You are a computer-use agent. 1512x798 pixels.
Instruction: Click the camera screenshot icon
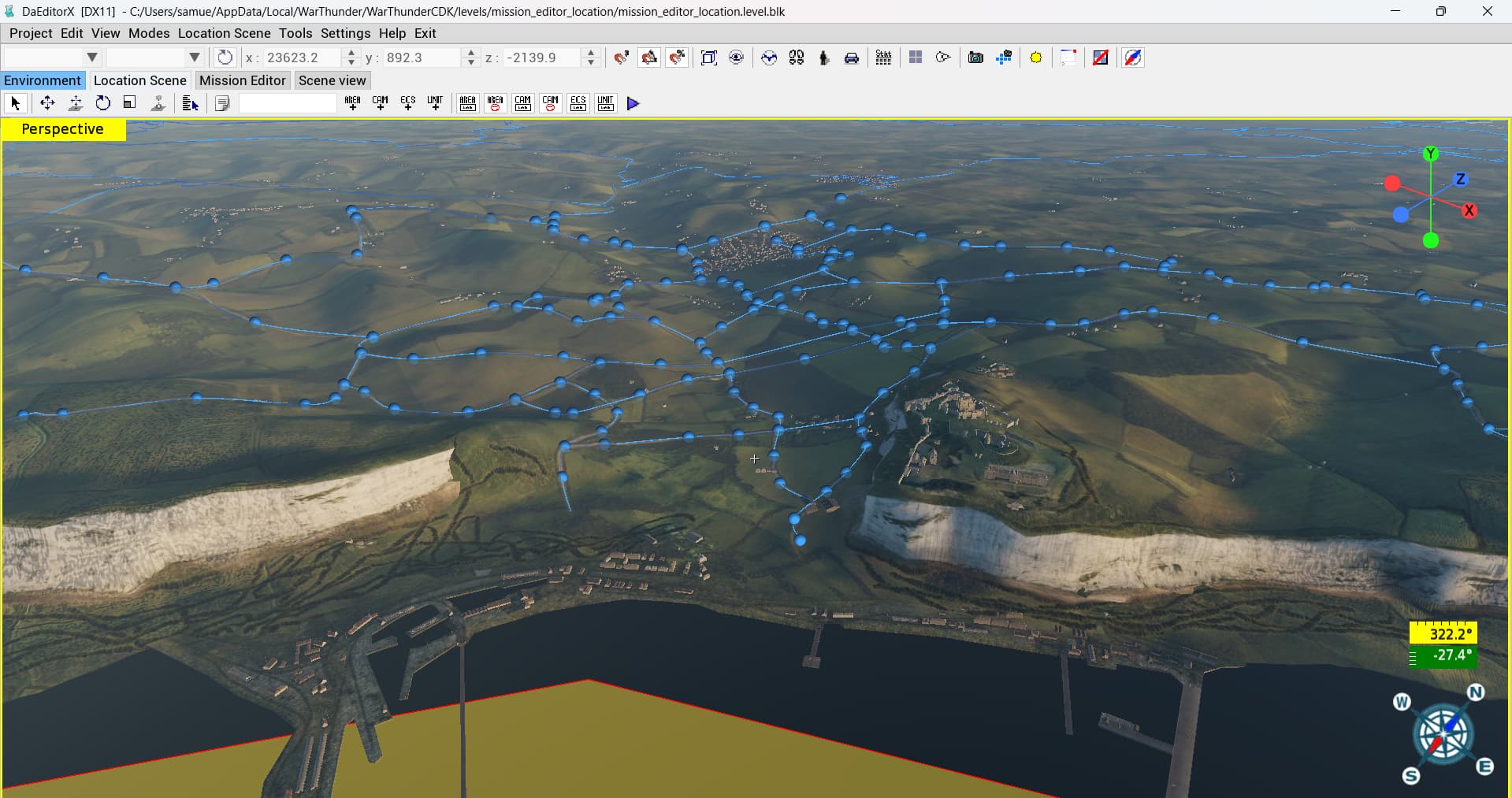click(x=975, y=58)
